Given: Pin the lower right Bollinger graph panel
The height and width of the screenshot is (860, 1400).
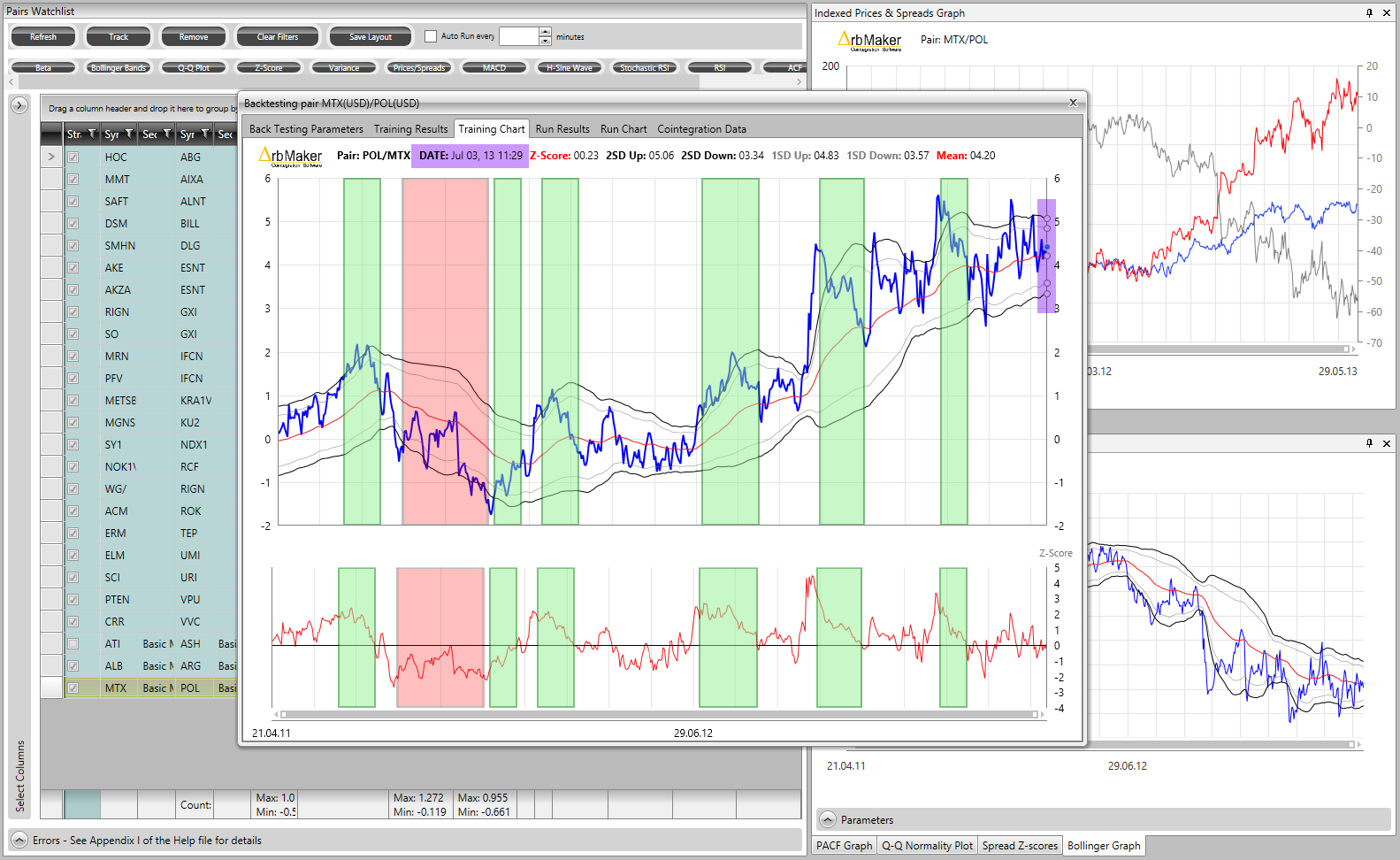Looking at the screenshot, I should 1369,443.
